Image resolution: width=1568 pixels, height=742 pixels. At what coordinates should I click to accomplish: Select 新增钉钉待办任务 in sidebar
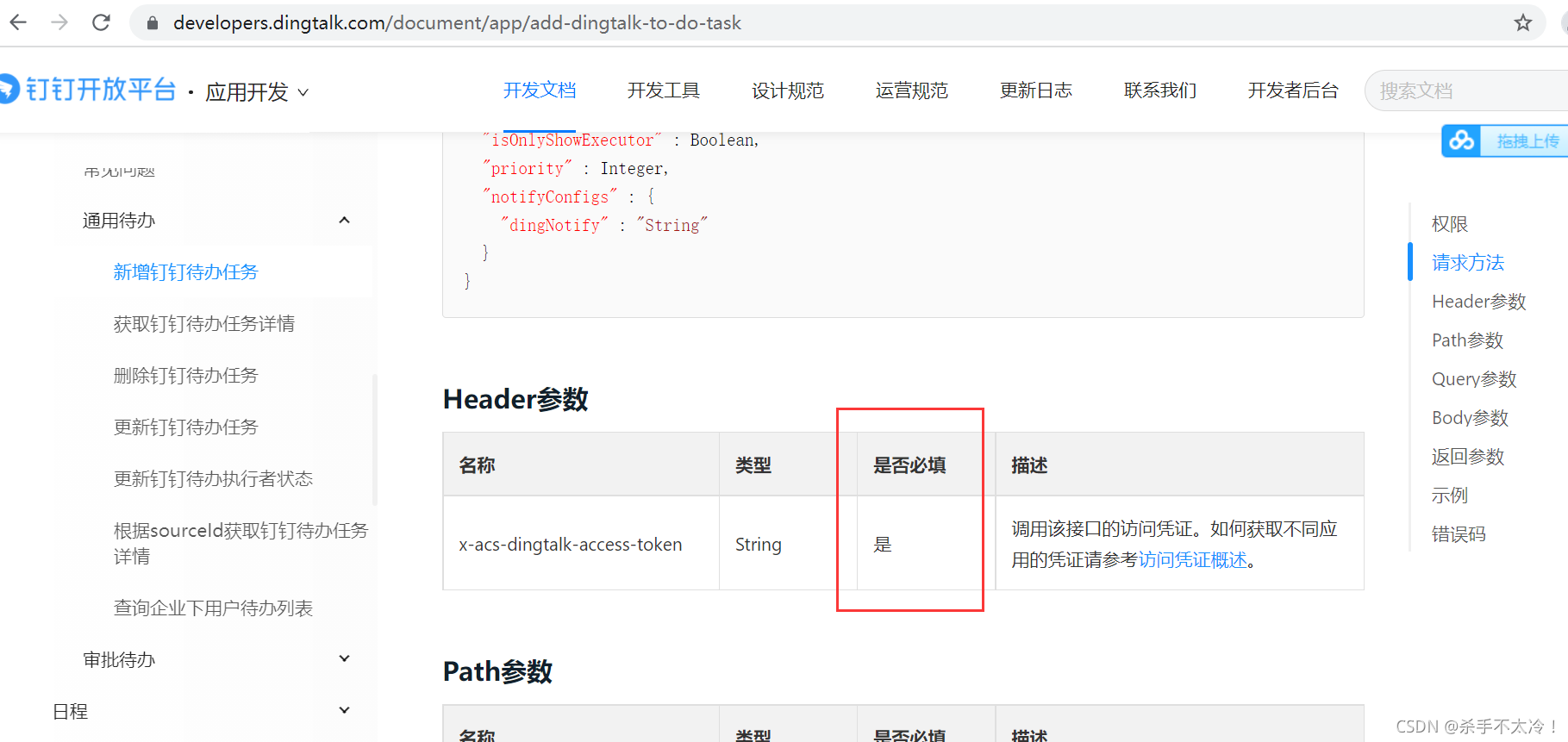pos(185,272)
